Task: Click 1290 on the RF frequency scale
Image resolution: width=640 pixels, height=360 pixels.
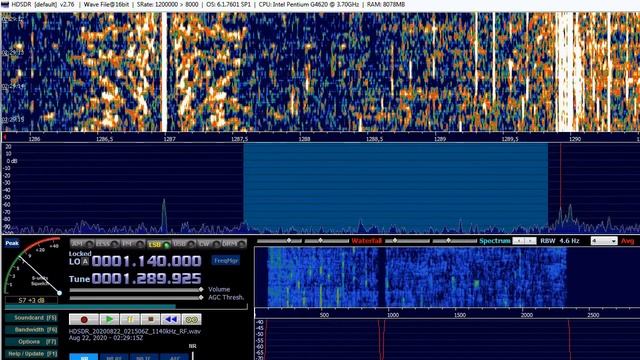Action: (x=575, y=139)
